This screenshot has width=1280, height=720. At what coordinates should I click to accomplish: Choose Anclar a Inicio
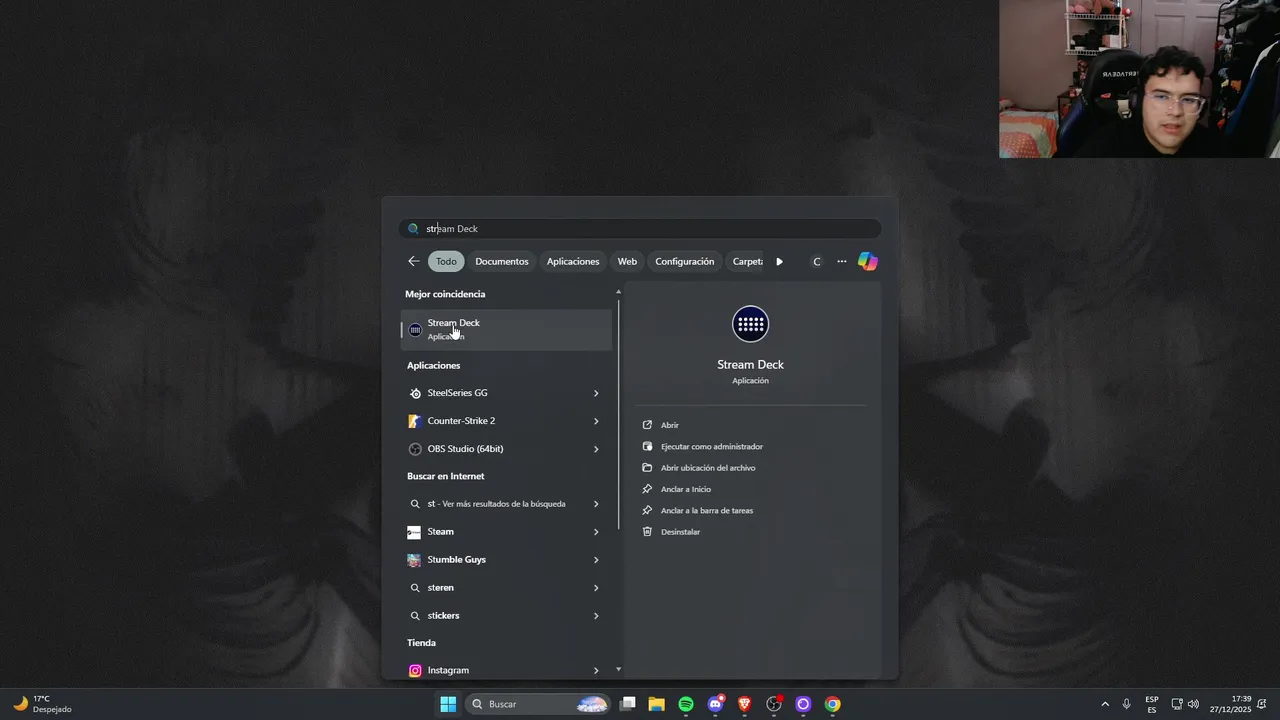point(686,489)
